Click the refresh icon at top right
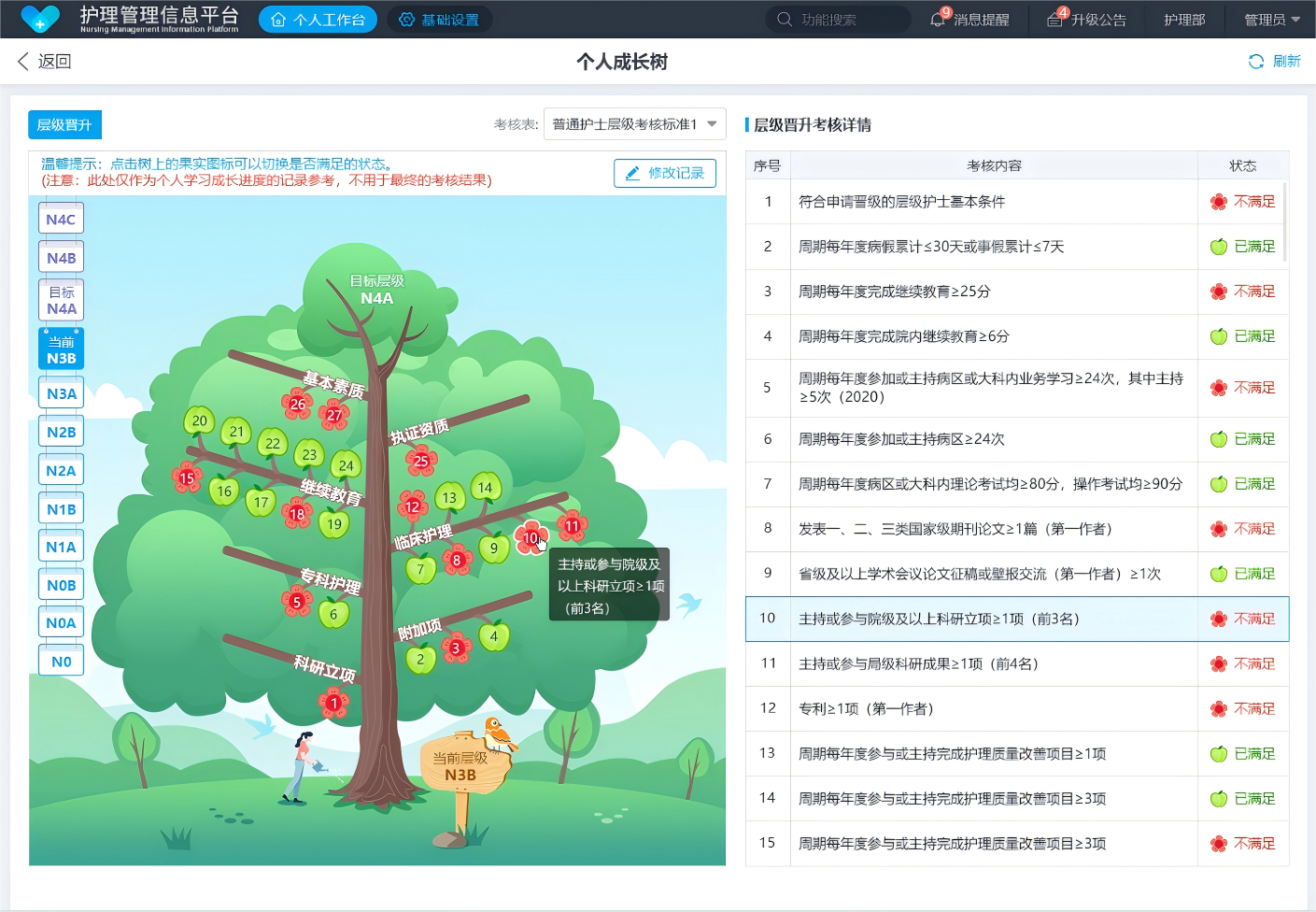This screenshot has width=1316, height=912. point(1256,62)
